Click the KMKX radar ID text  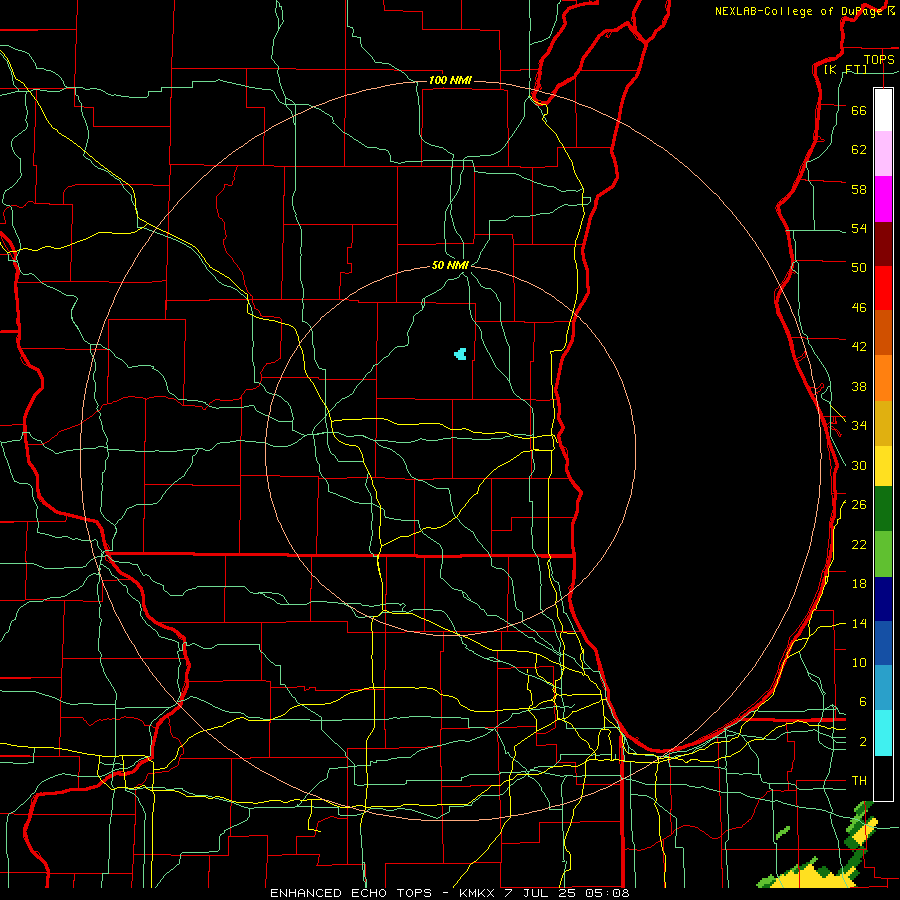coord(479,893)
